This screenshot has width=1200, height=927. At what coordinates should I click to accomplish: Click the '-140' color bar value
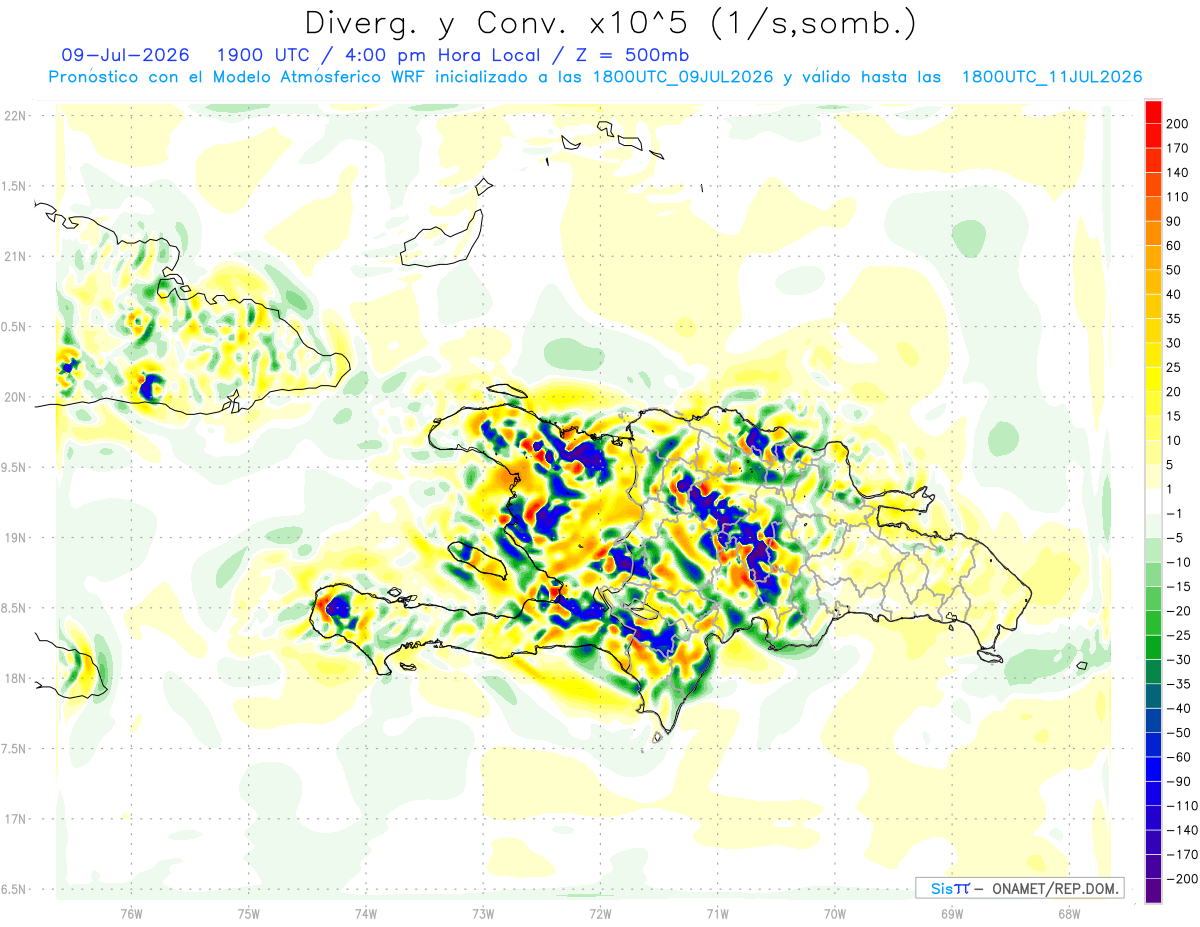click(1181, 830)
